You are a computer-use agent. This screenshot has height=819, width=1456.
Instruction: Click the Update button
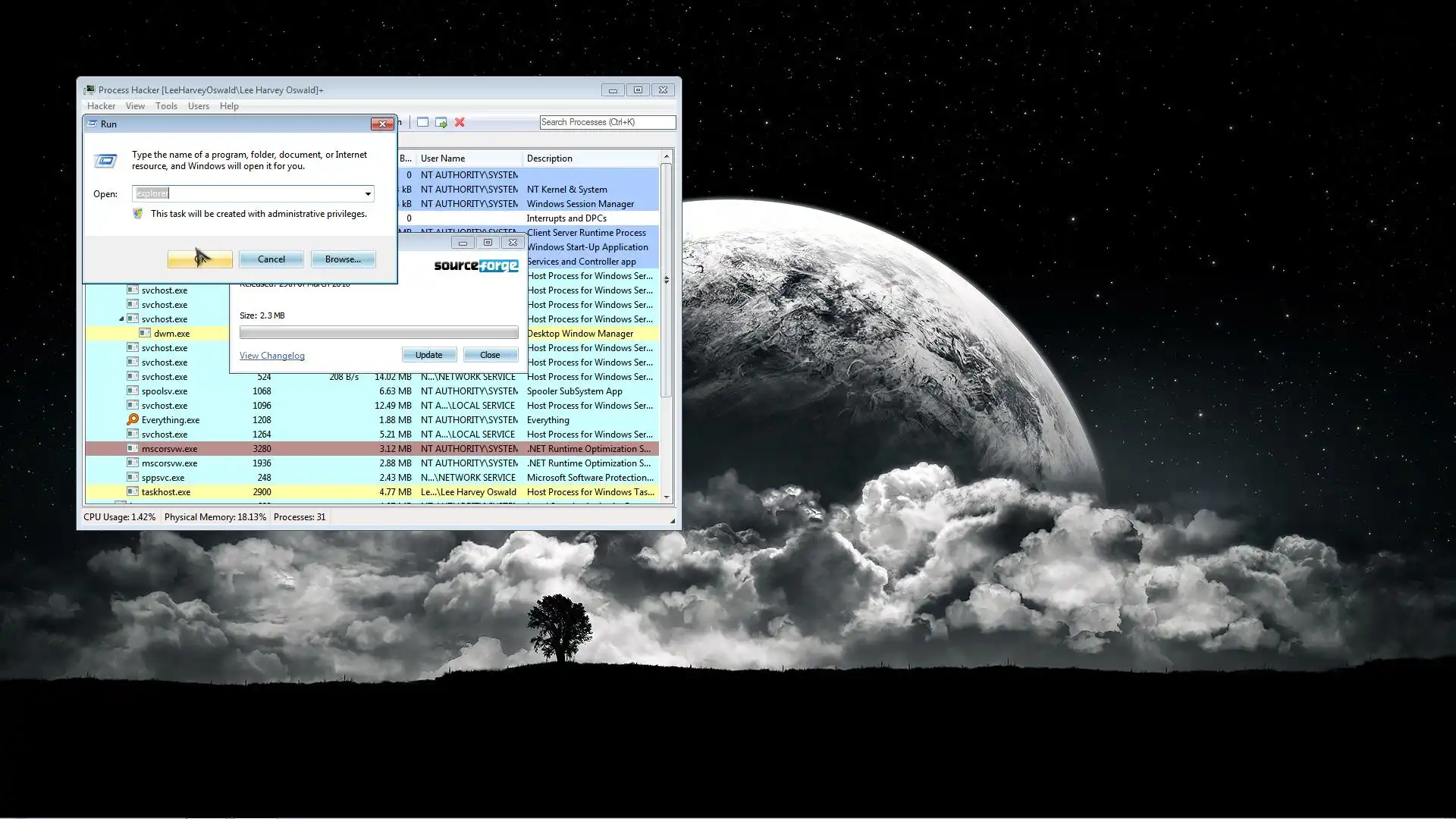pyautogui.click(x=428, y=355)
